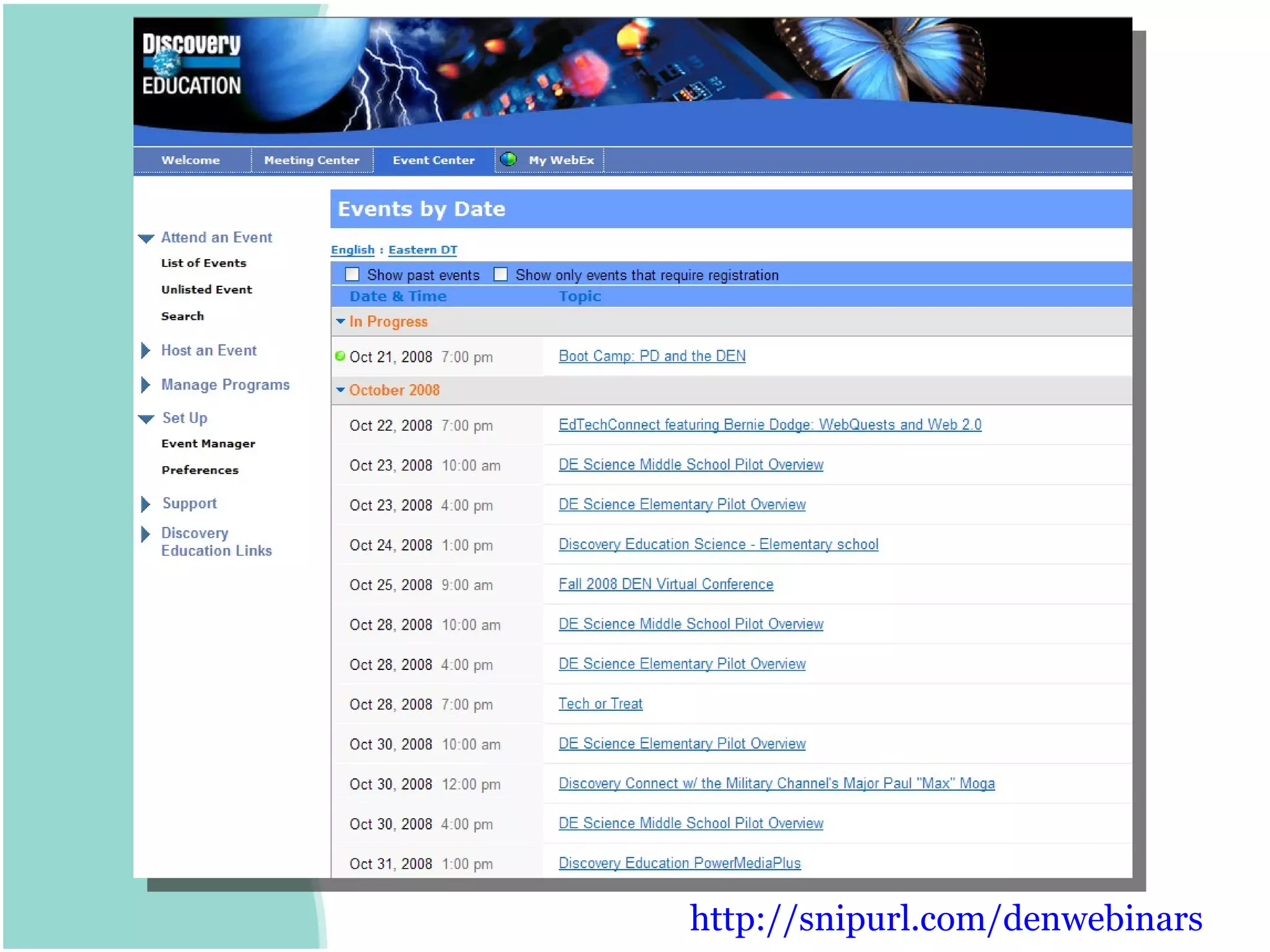Open Search under Attend an Event
Image resolution: width=1270 pixels, height=952 pixels.
click(x=182, y=316)
